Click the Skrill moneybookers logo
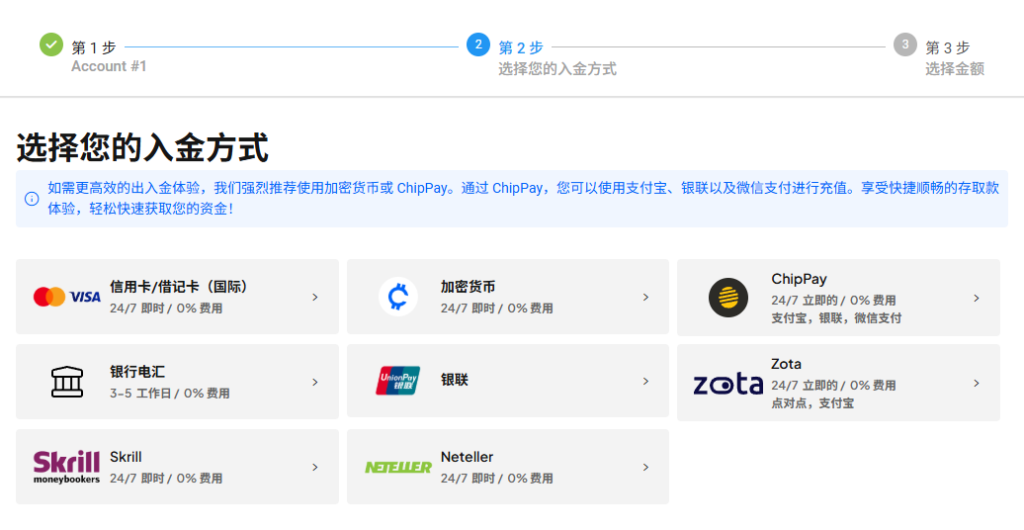Screen dimensions: 1024x530 point(67,467)
